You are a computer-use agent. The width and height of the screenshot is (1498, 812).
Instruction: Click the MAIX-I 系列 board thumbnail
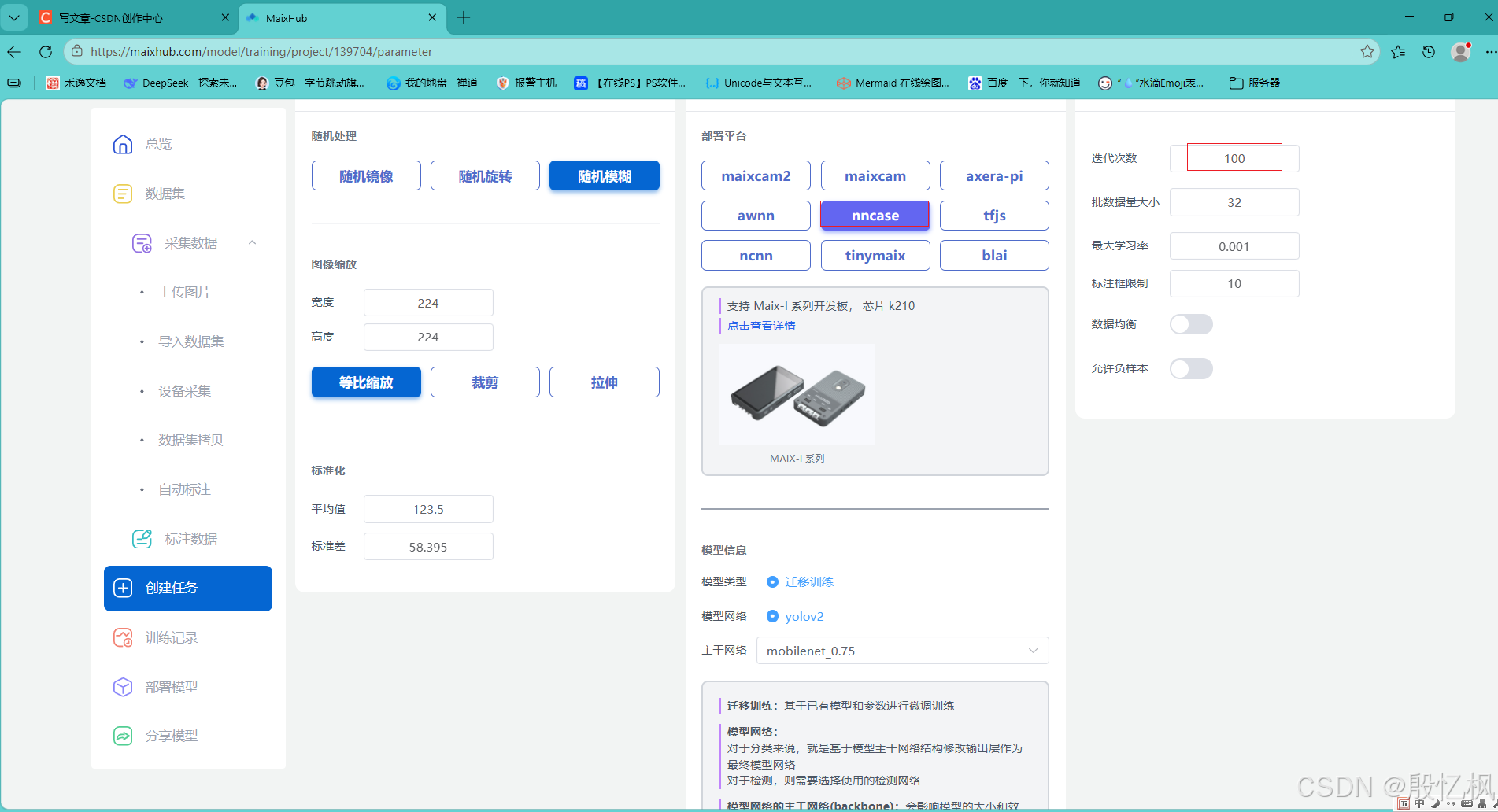797,394
